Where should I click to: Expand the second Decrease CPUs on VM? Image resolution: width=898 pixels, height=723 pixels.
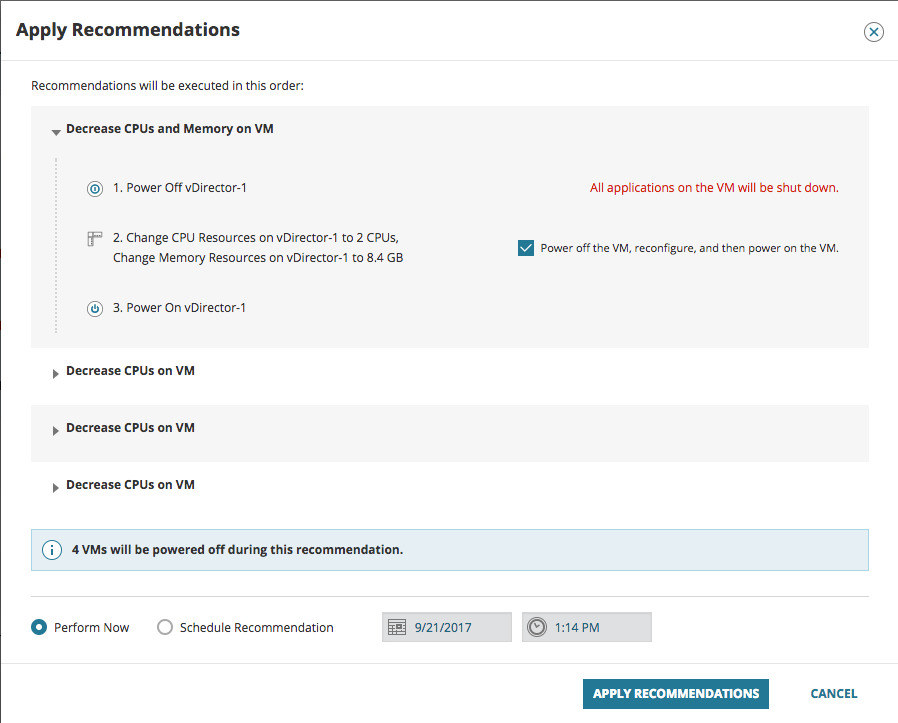(56, 430)
